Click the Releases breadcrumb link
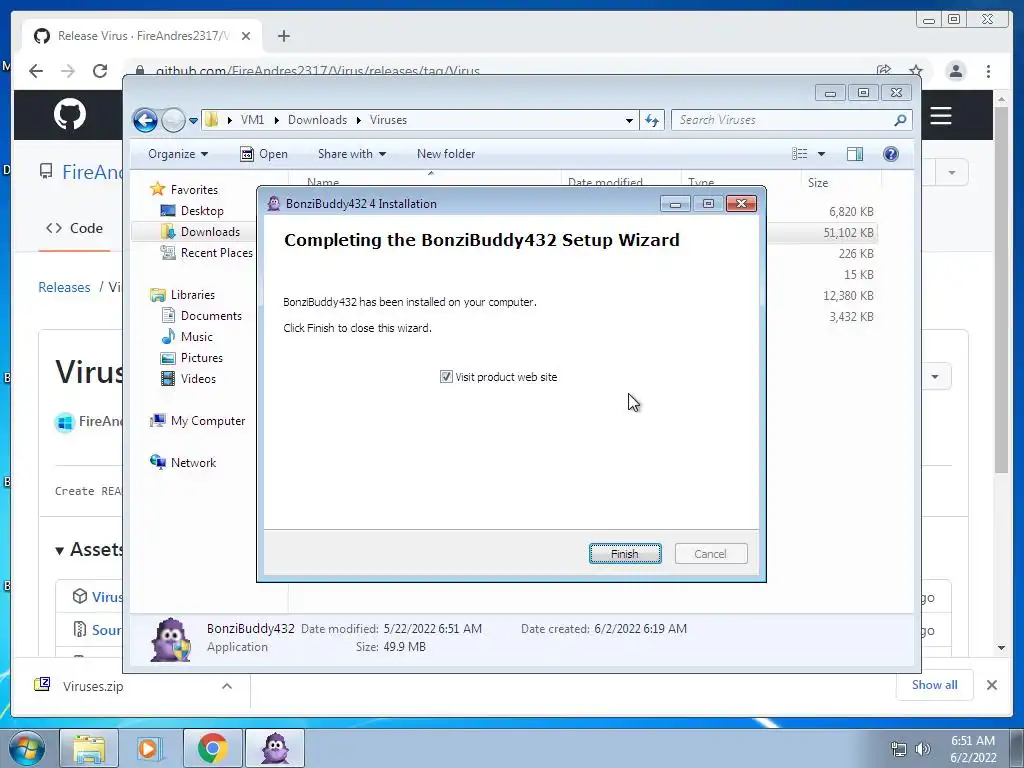This screenshot has height=768, width=1024. (64, 287)
